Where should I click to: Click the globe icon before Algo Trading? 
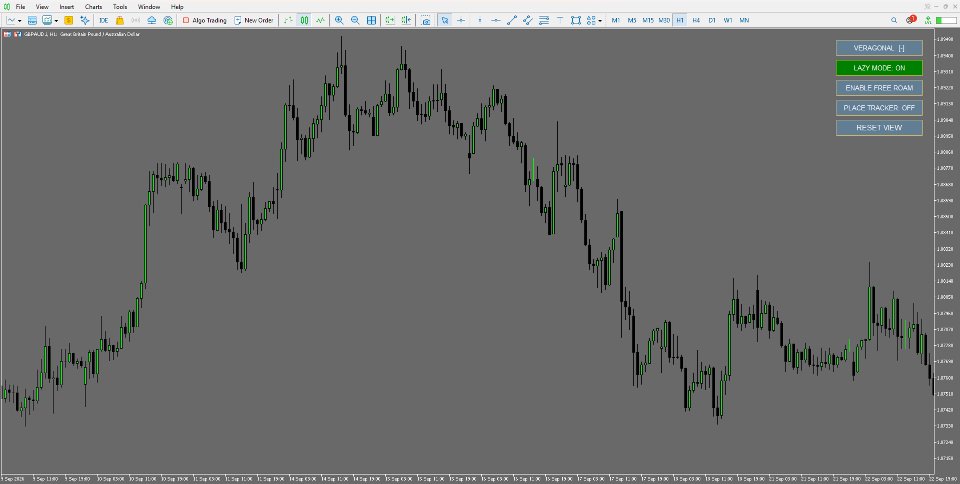point(168,20)
